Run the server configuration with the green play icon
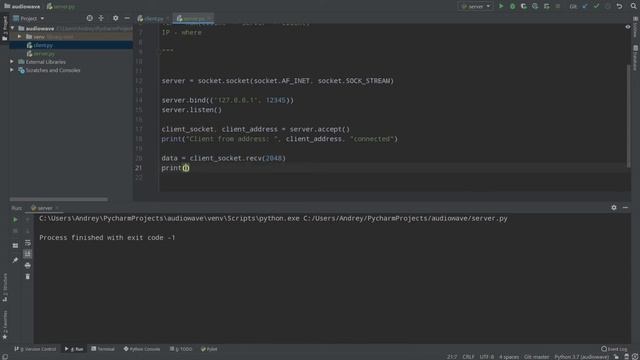Image resolution: width=640 pixels, height=360 pixels. coord(501,6)
